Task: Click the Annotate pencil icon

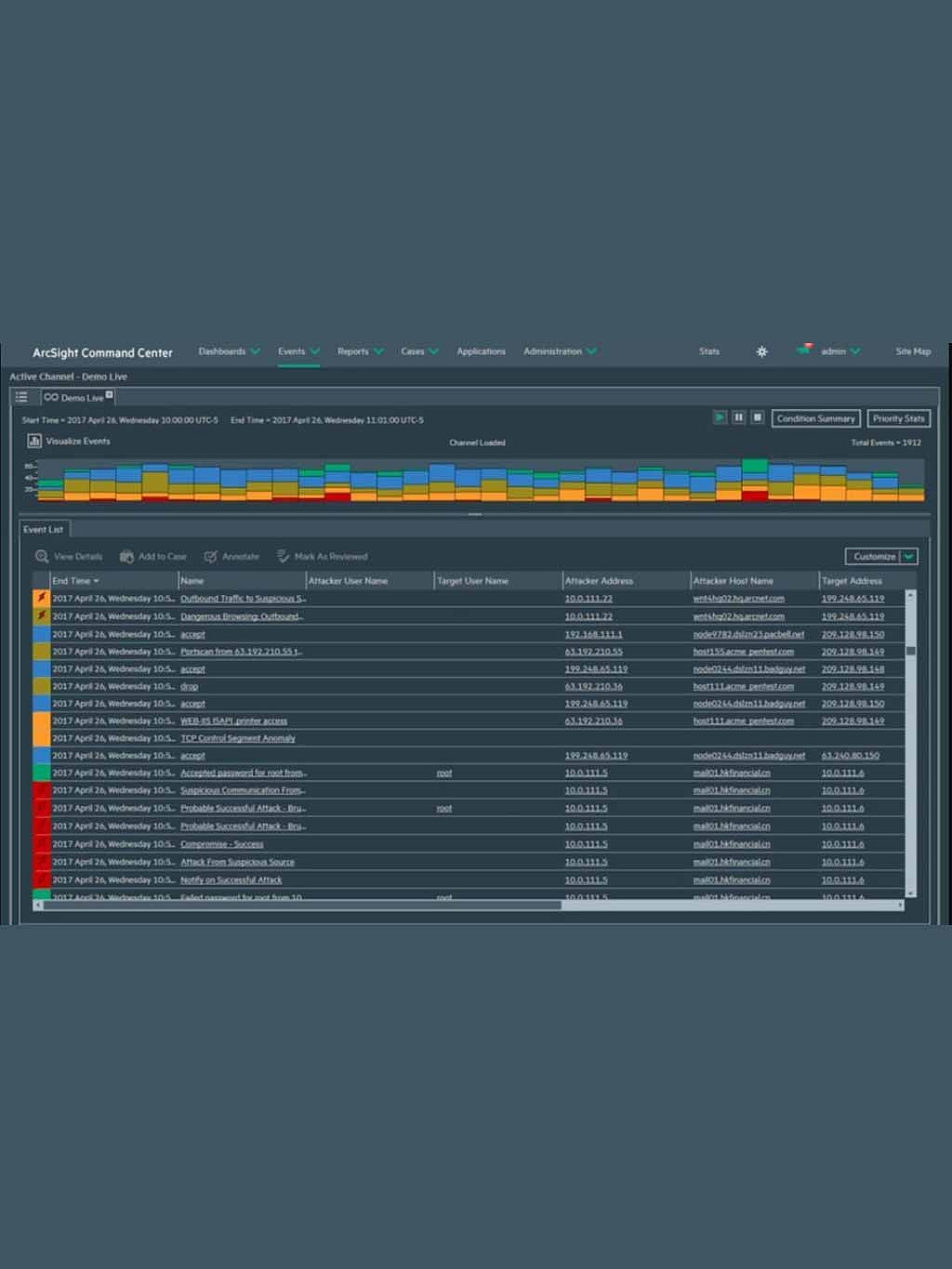Action: (x=211, y=556)
